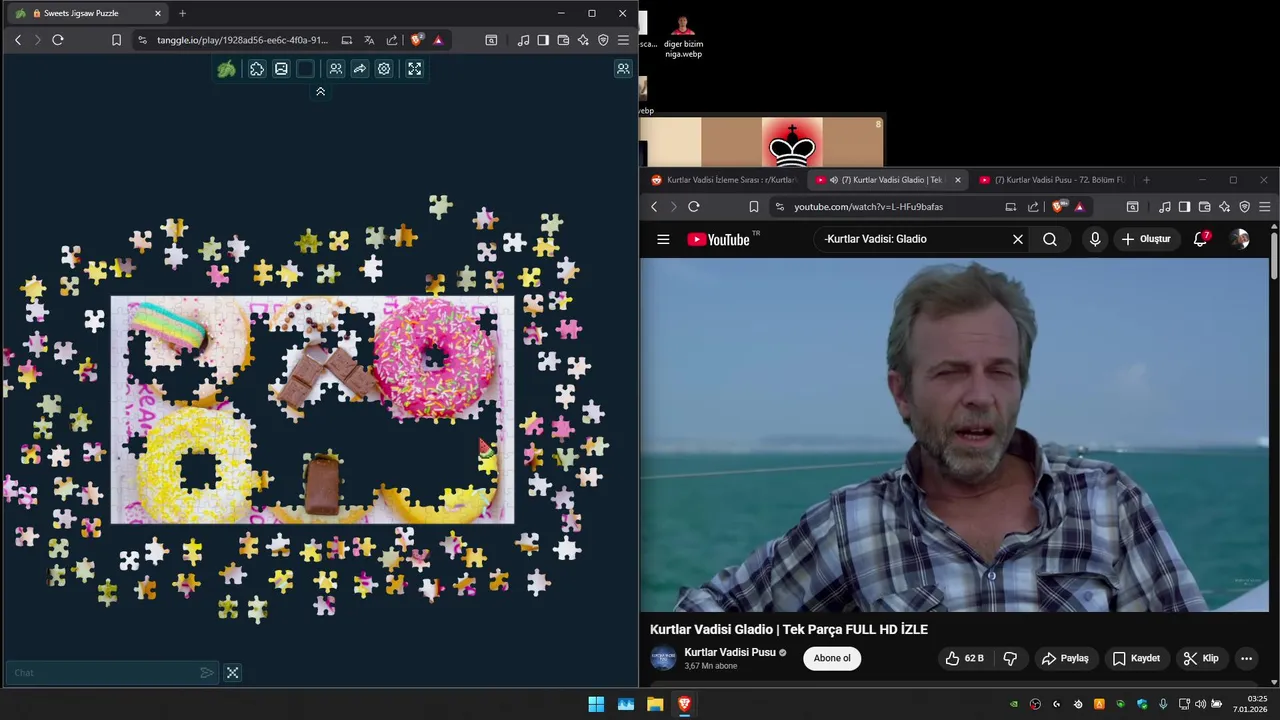Open the background color swatch in Tanggle toolbar
The image size is (1280, 720).
(x=305, y=69)
